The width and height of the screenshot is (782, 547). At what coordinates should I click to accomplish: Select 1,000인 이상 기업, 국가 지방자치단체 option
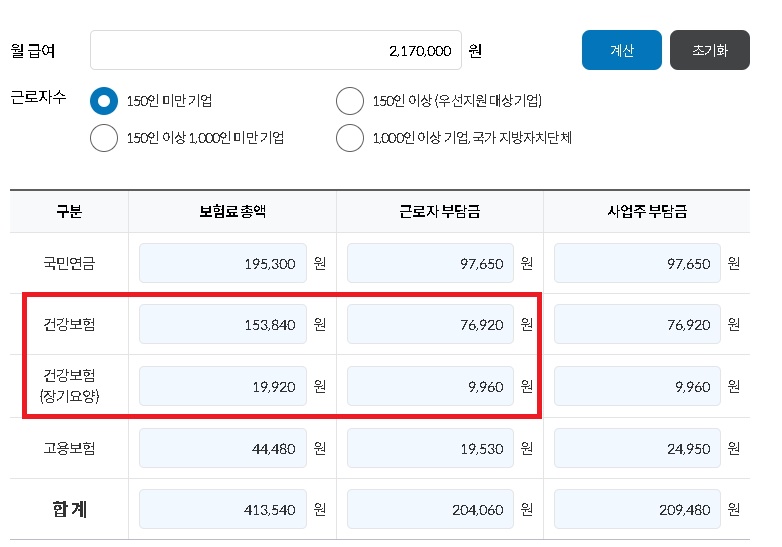point(349,138)
